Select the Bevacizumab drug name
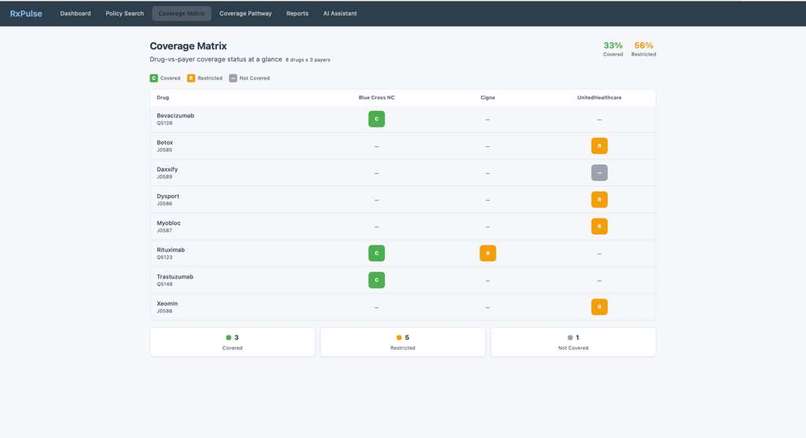 coord(175,116)
